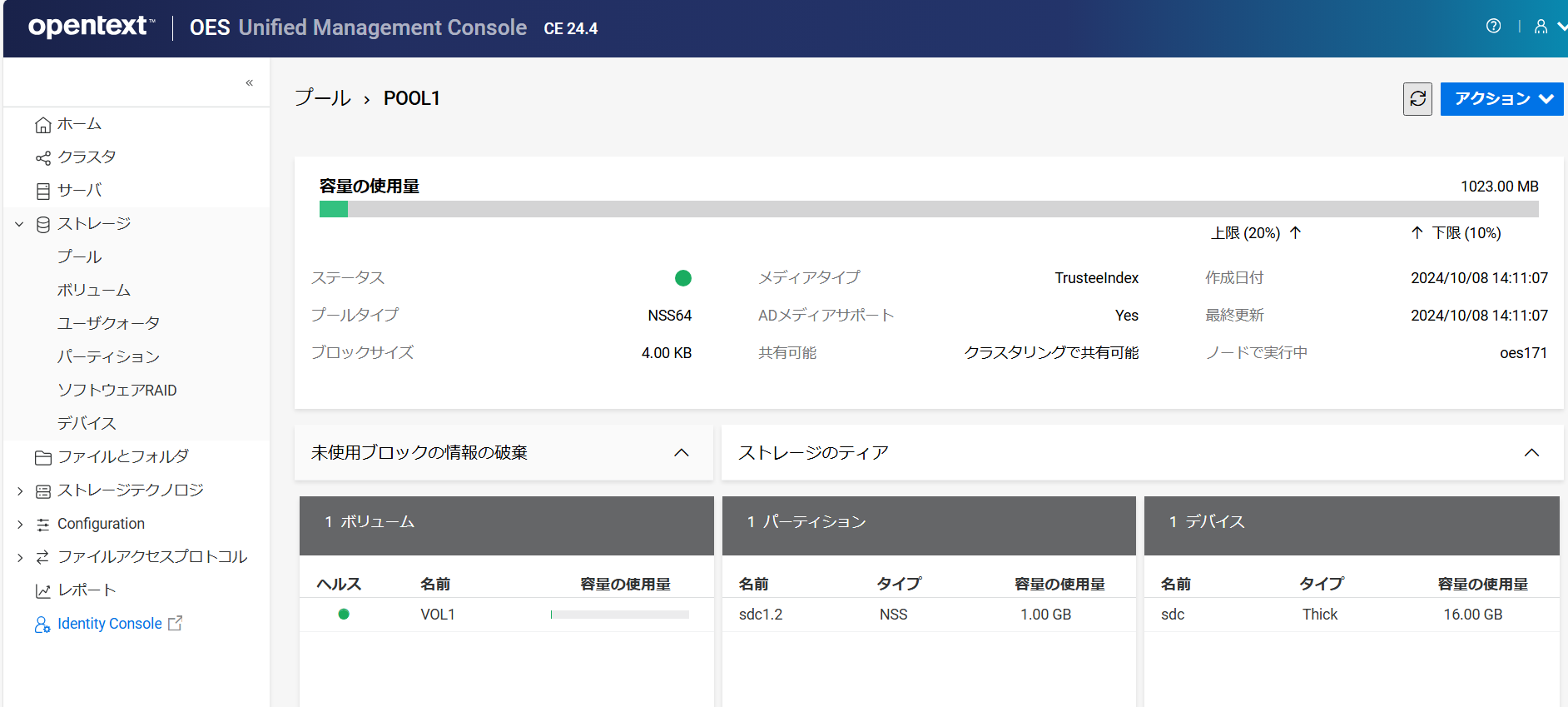The height and width of the screenshot is (707, 1568).
Task: Open the ファイルとフォルダ folder icon
Action: coord(43,458)
